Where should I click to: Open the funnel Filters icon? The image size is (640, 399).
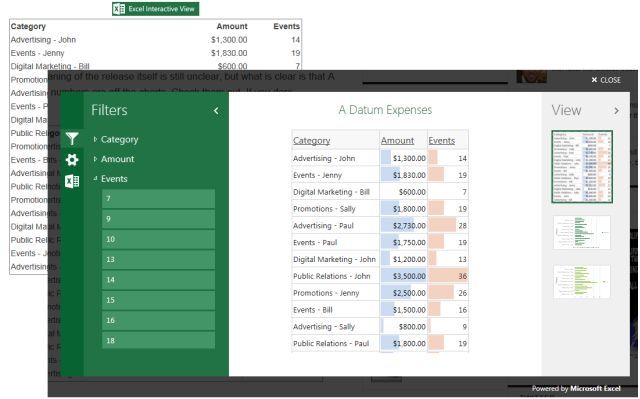(x=72, y=139)
